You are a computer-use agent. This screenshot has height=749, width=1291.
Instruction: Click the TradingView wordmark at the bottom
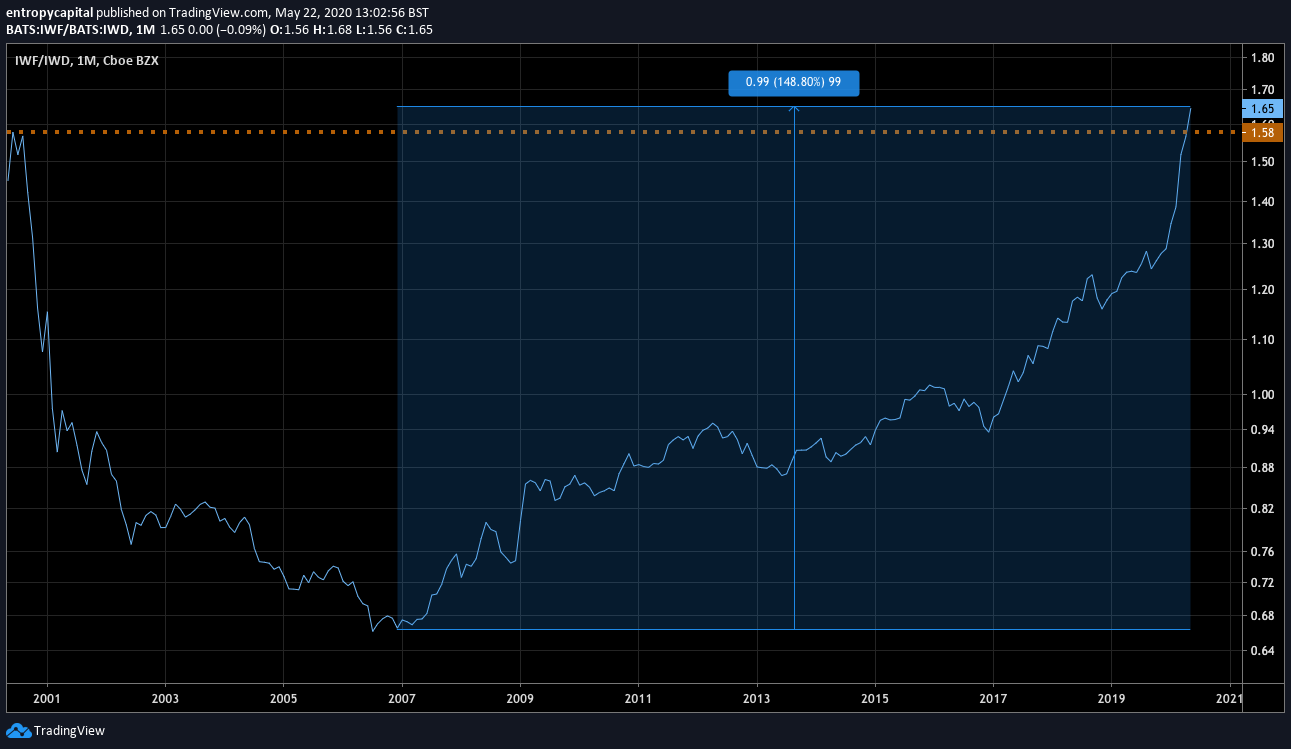point(69,731)
